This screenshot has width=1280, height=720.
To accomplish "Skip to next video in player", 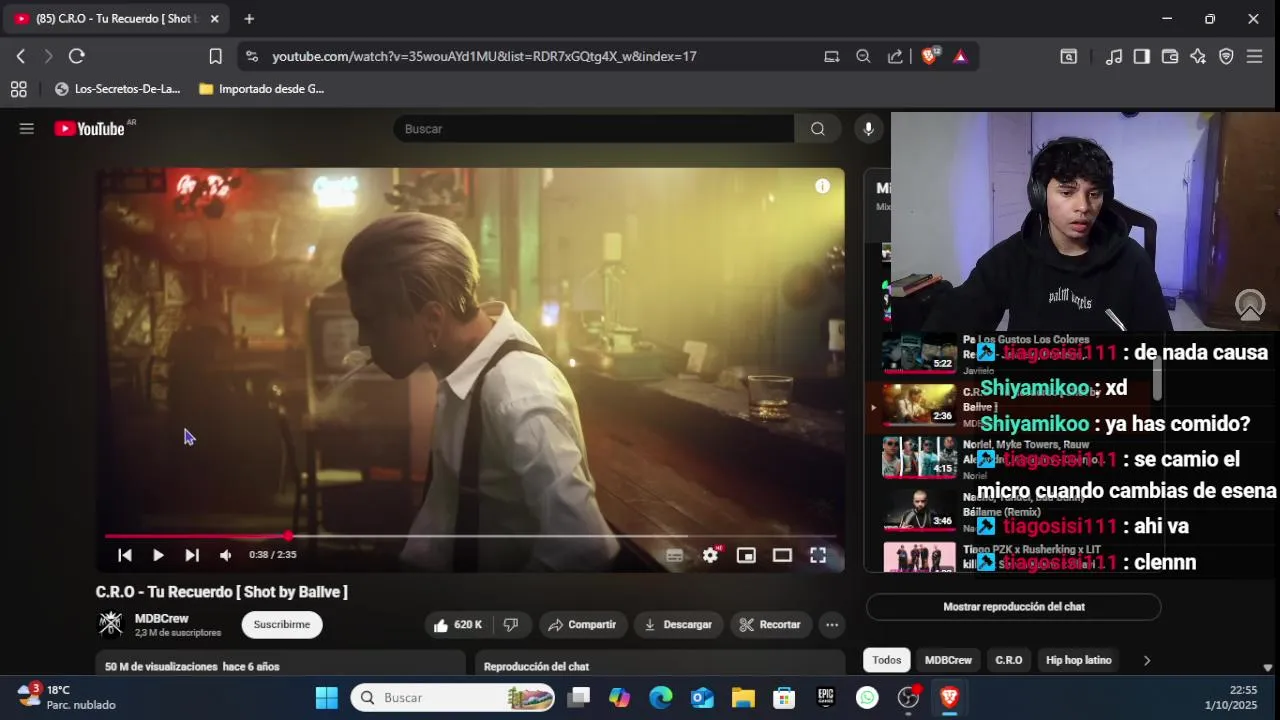I will pos(192,555).
